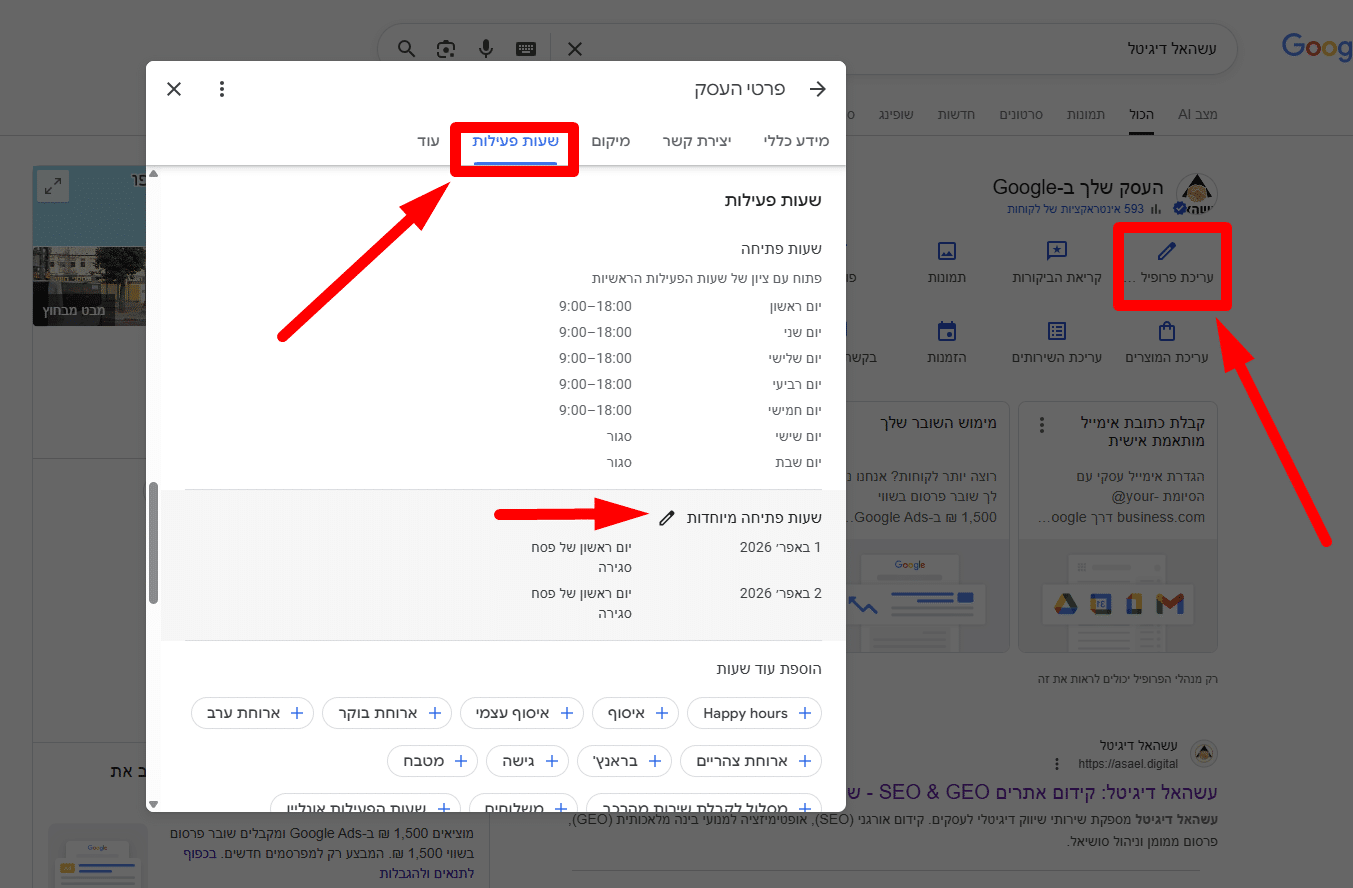Select the שעות פעילות tab
This screenshot has width=1353, height=888.
[515, 141]
